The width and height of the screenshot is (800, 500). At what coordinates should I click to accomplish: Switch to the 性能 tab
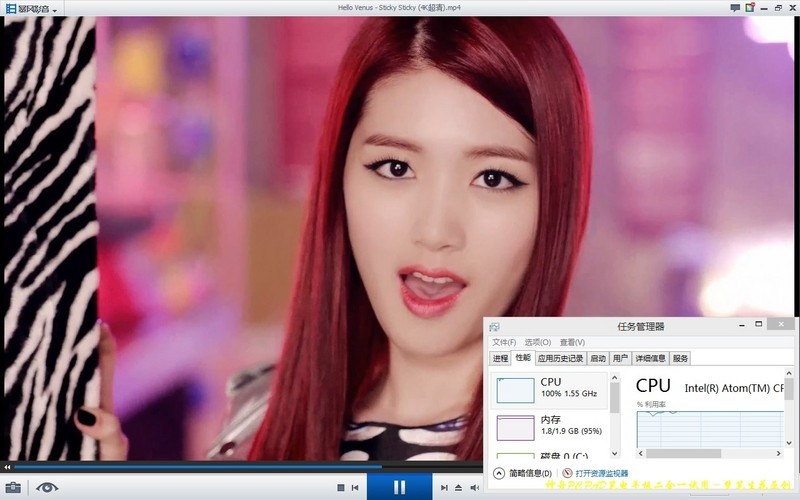pyautogui.click(x=523, y=358)
